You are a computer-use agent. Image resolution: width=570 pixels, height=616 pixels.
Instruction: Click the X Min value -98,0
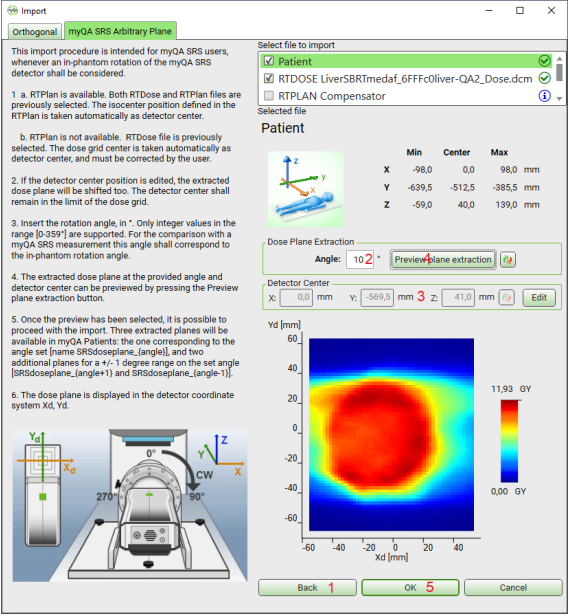(422, 170)
